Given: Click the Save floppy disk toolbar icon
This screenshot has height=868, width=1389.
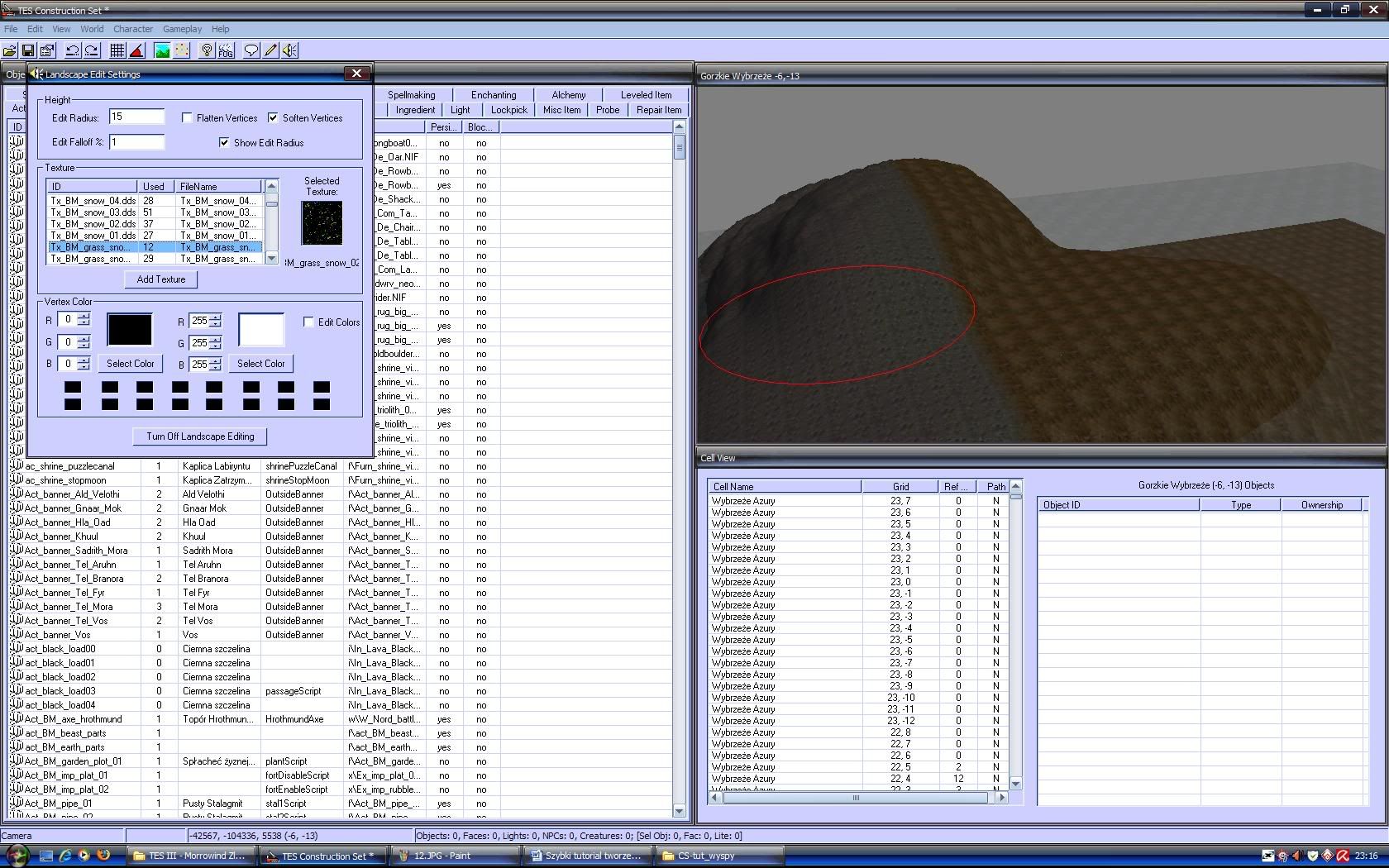Looking at the screenshot, I should (x=28, y=50).
